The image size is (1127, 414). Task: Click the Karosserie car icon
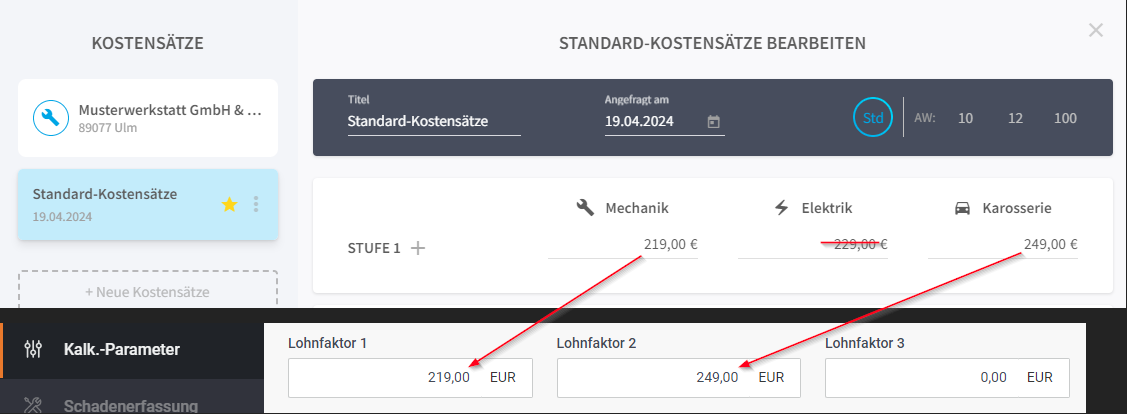pyautogui.click(x=963, y=208)
